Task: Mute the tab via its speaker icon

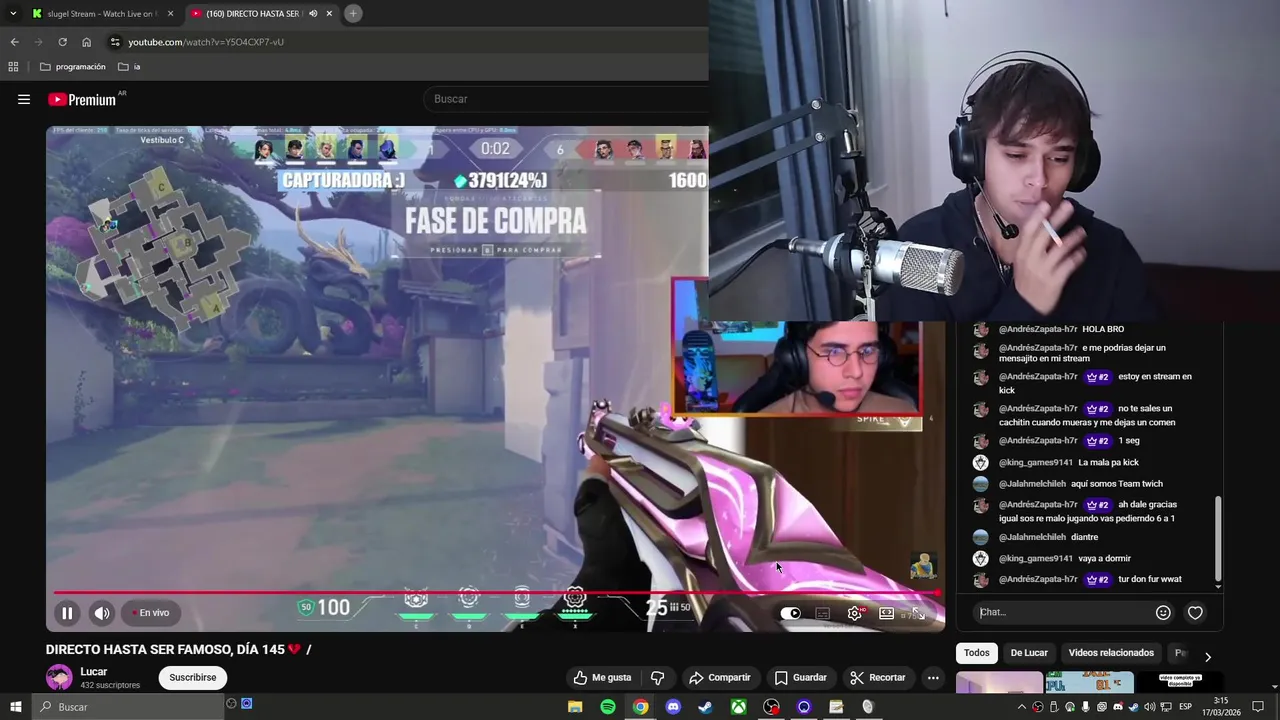Action: (x=313, y=14)
